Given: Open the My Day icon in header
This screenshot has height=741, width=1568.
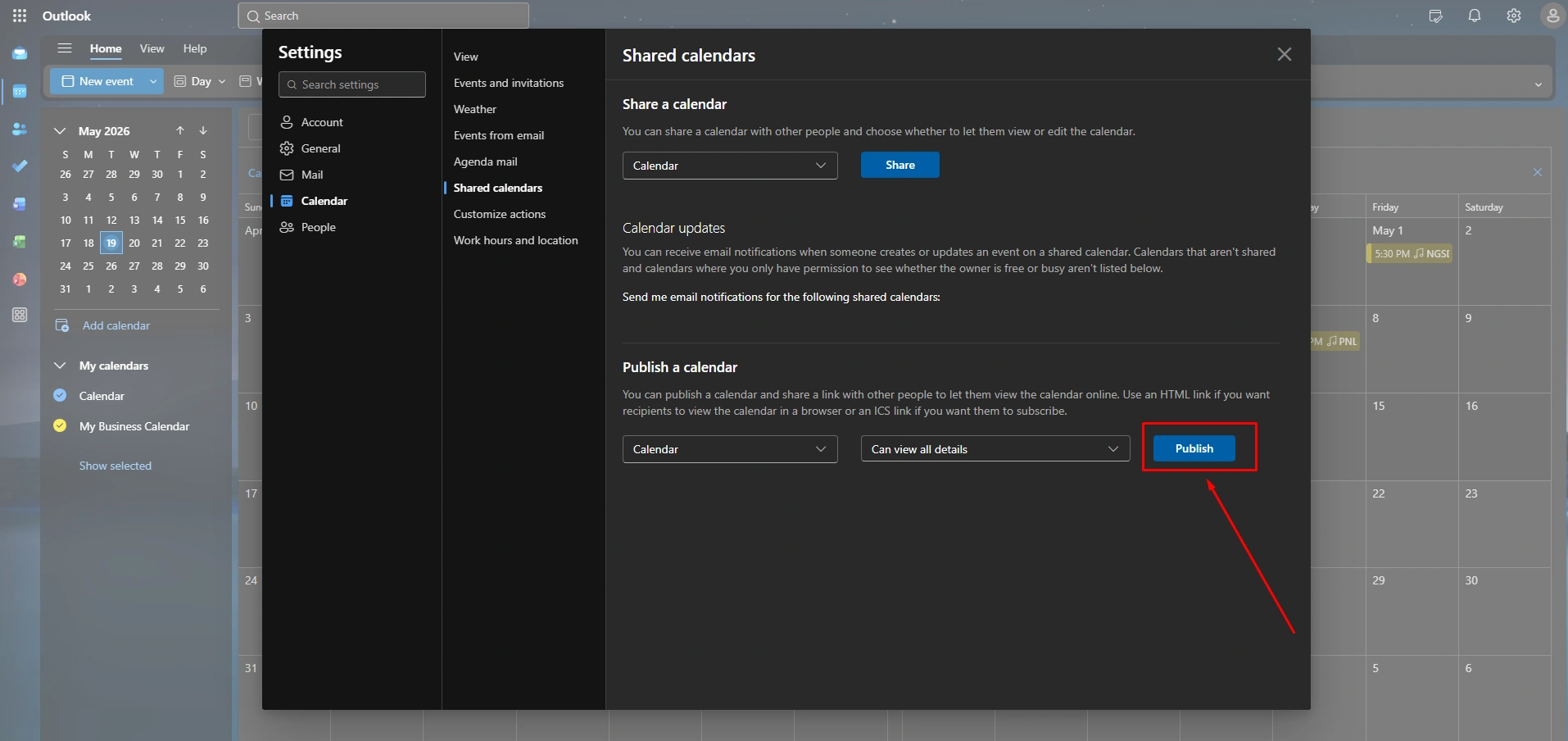Looking at the screenshot, I should point(1435,16).
